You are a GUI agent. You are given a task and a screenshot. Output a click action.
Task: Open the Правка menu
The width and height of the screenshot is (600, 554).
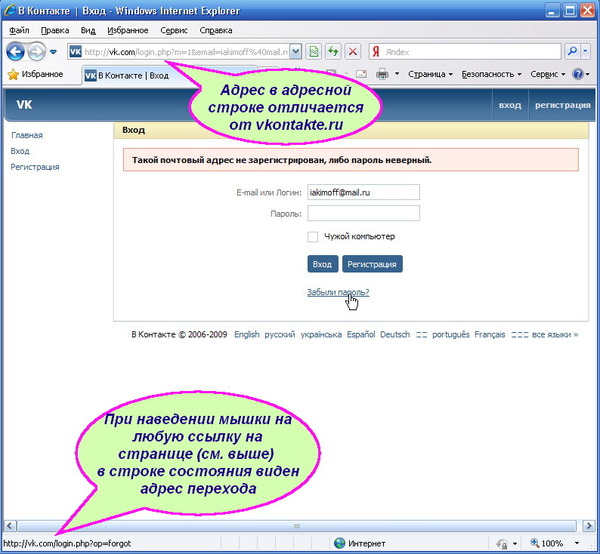[55, 30]
